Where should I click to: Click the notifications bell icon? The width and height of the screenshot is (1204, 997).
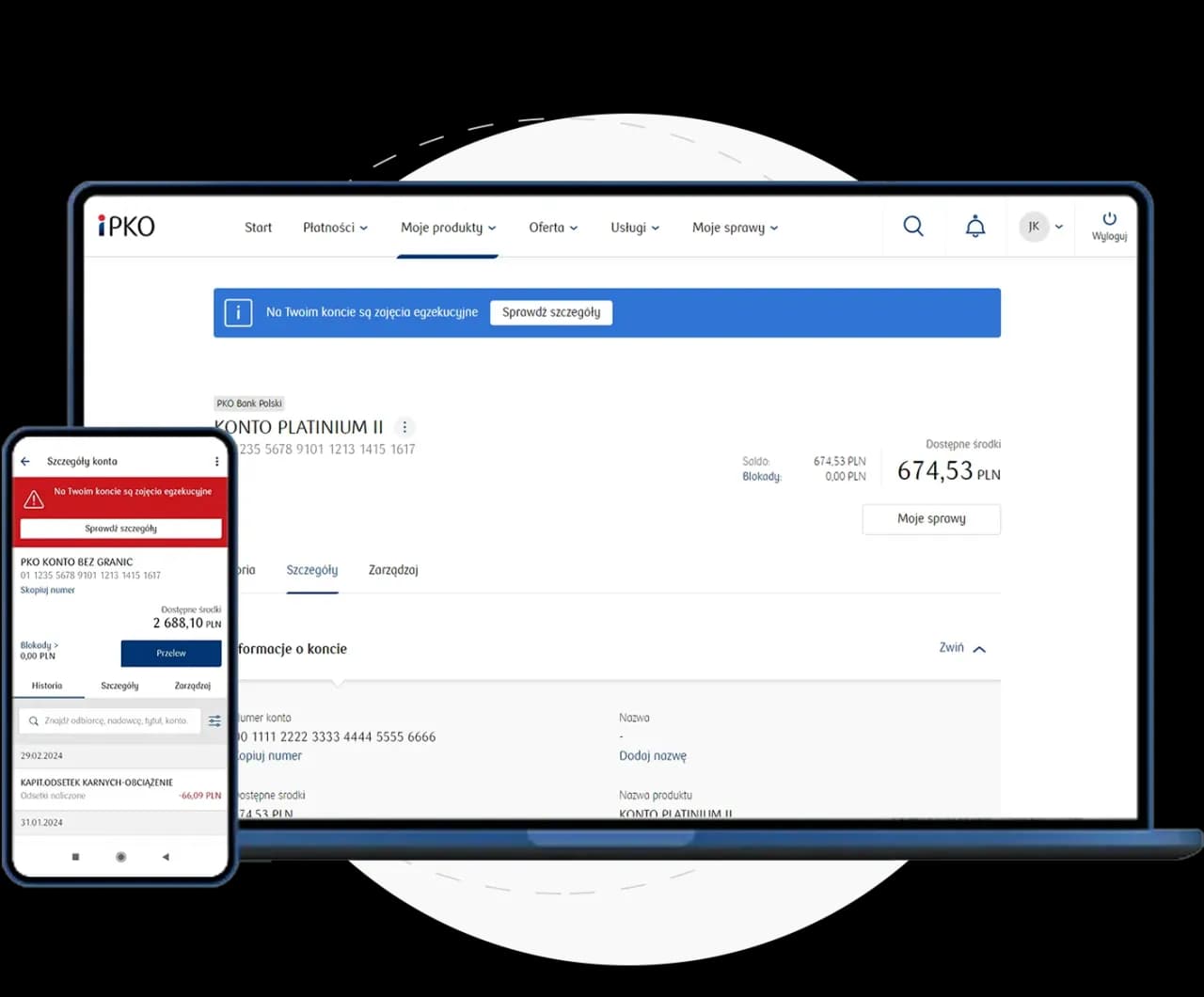[x=975, y=227]
